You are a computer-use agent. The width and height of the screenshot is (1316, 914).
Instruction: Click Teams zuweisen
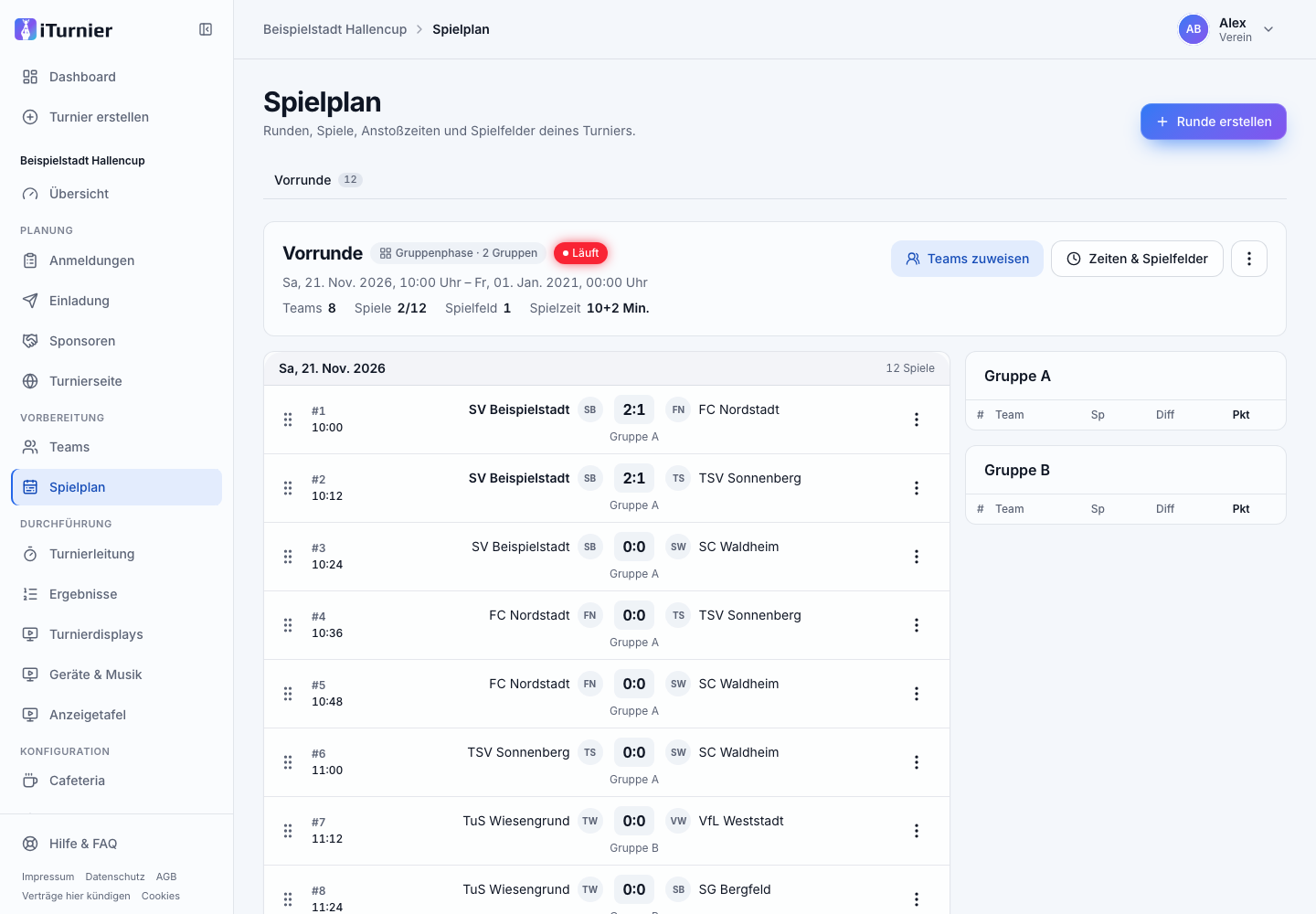967,259
